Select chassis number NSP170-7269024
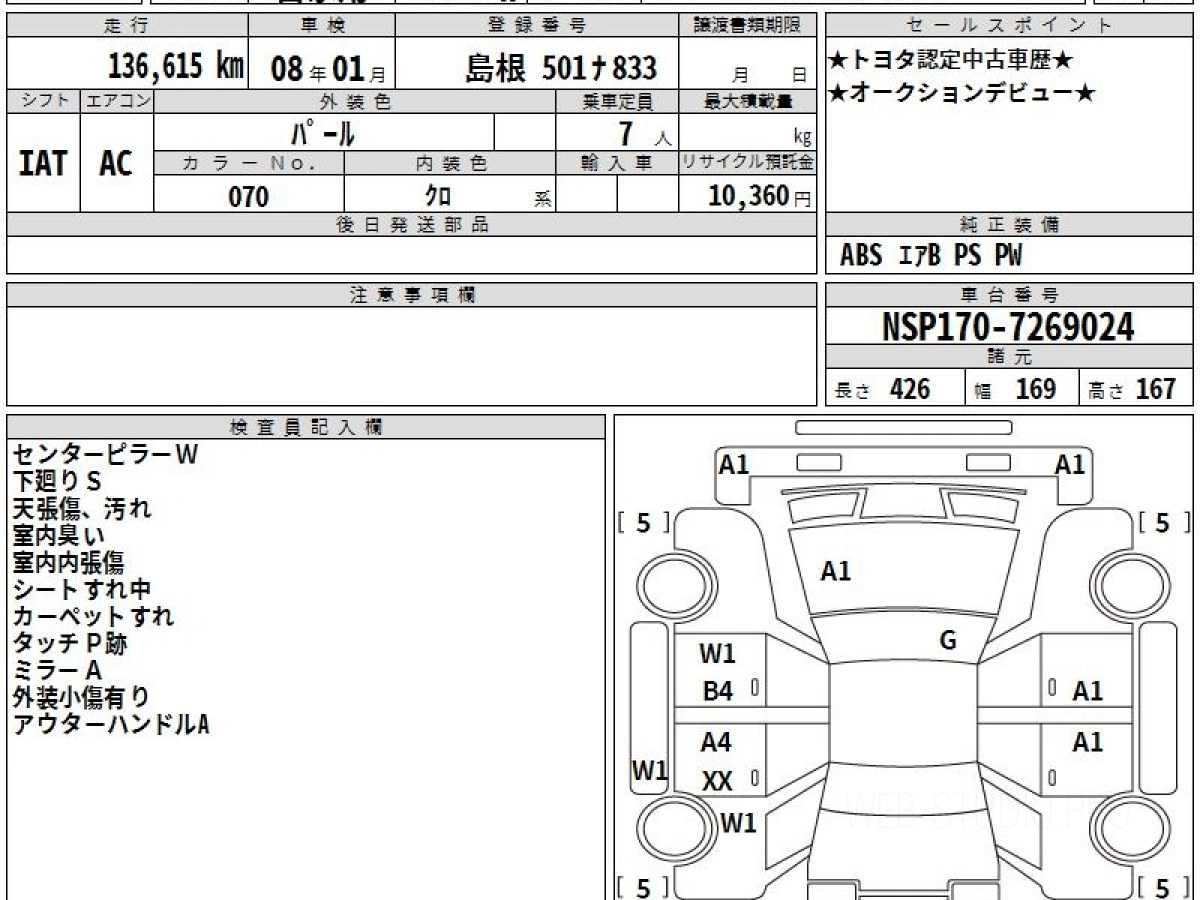 point(1008,327)
